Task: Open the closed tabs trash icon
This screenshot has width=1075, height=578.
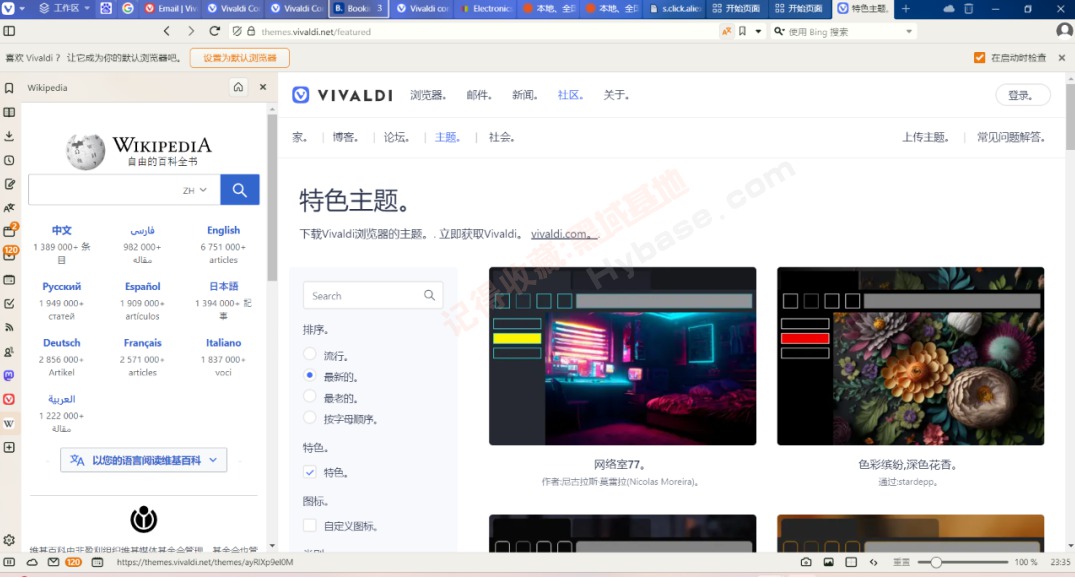Action: pos(969,9)
